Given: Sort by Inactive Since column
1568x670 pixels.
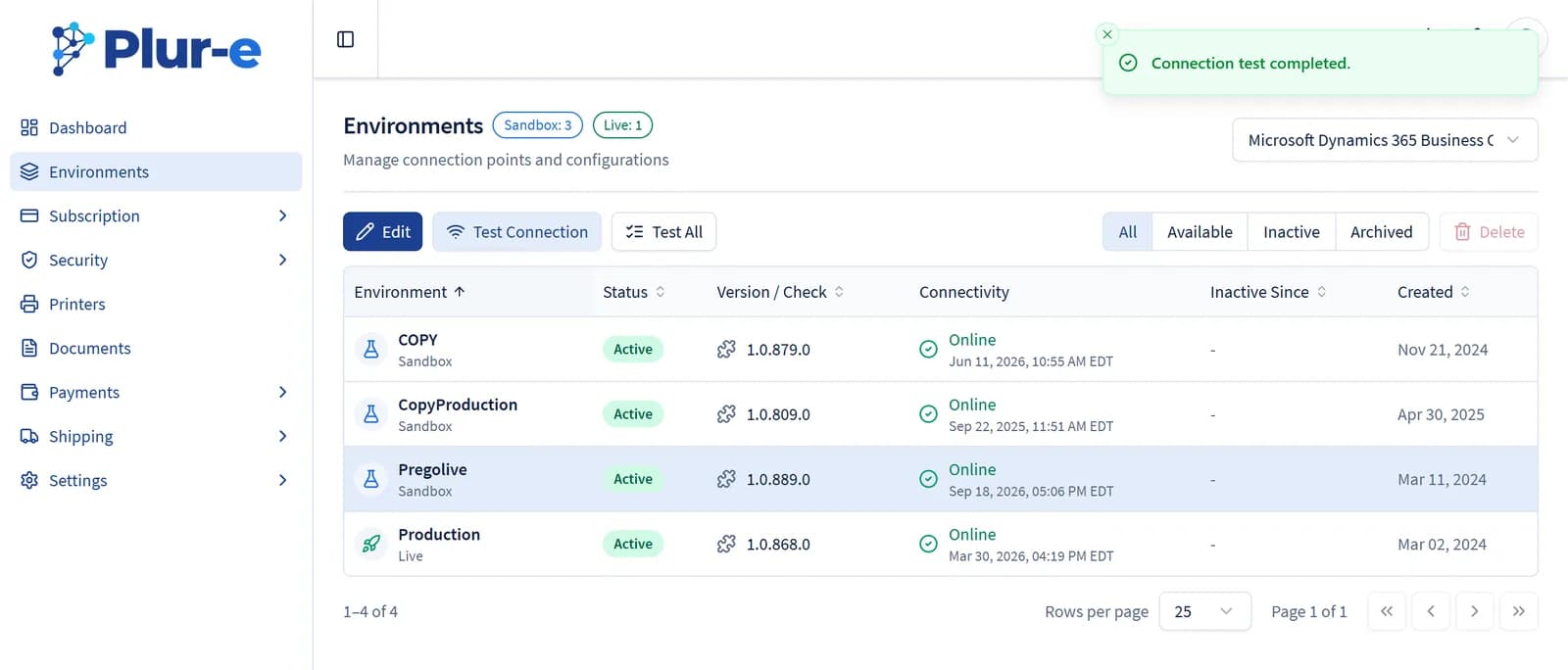Looking at the screenshot, I should click(1268, 292).
